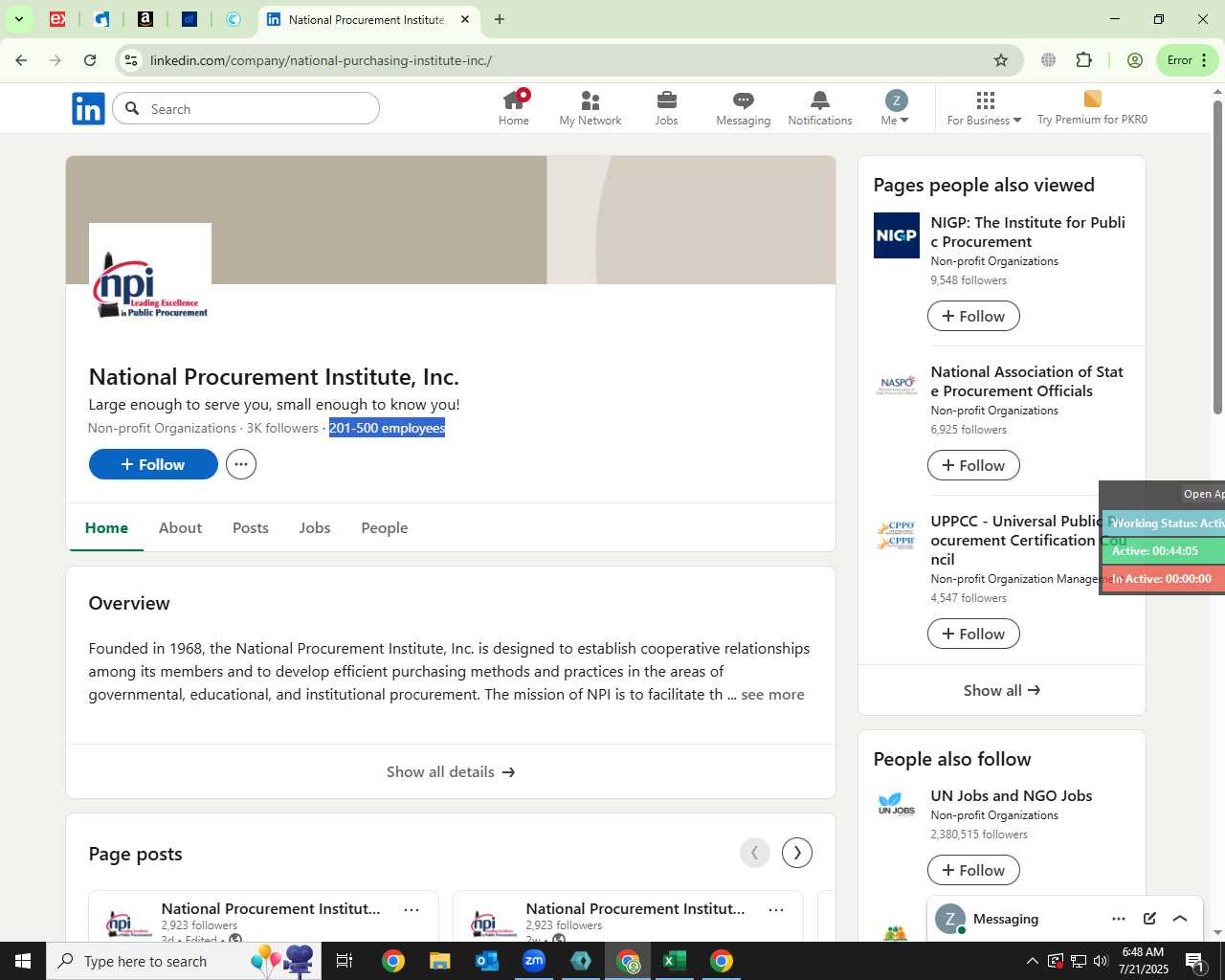The width and height of the screenshot is (1225, 980).
Task: Follow UPPCC certification council
Action: 973,634
